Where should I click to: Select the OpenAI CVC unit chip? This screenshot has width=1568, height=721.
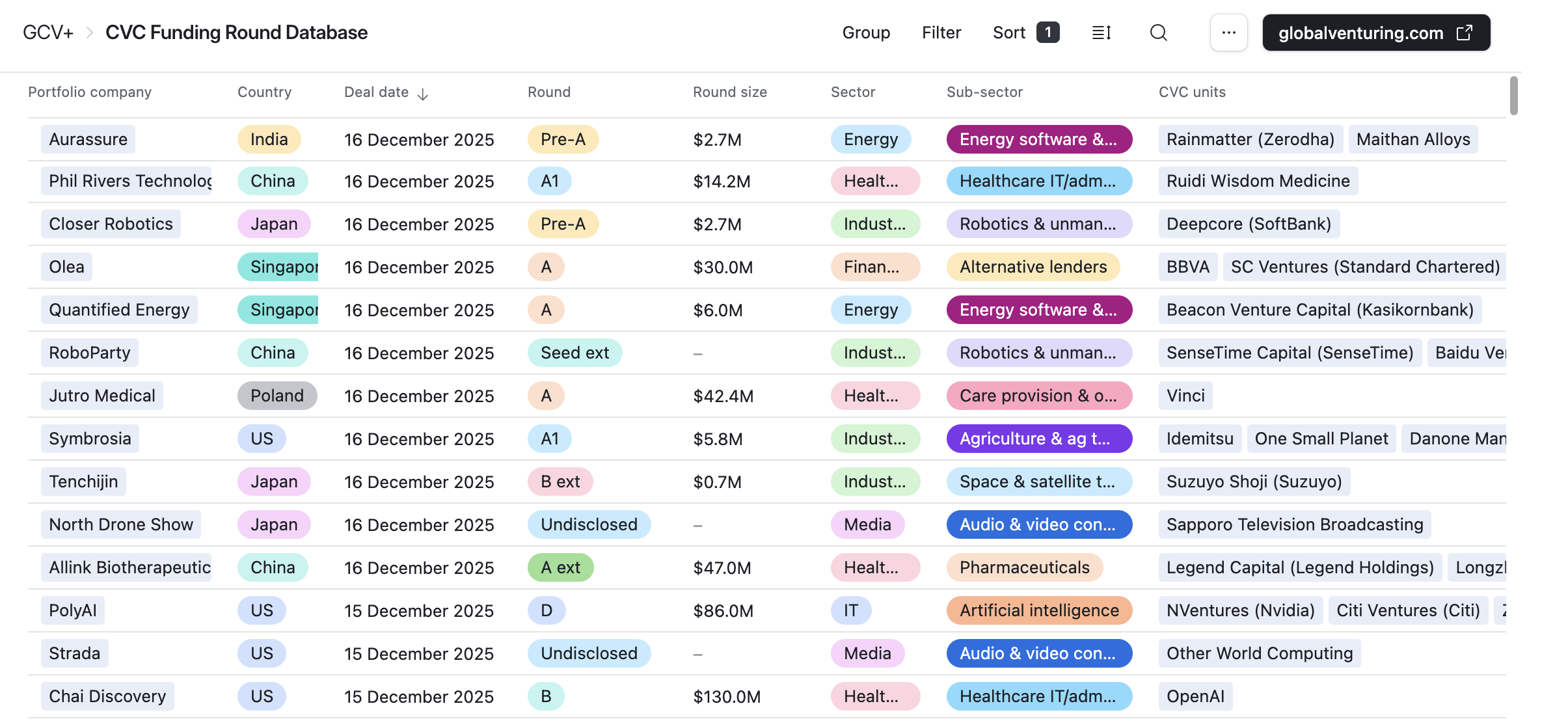coord(1195,696)
